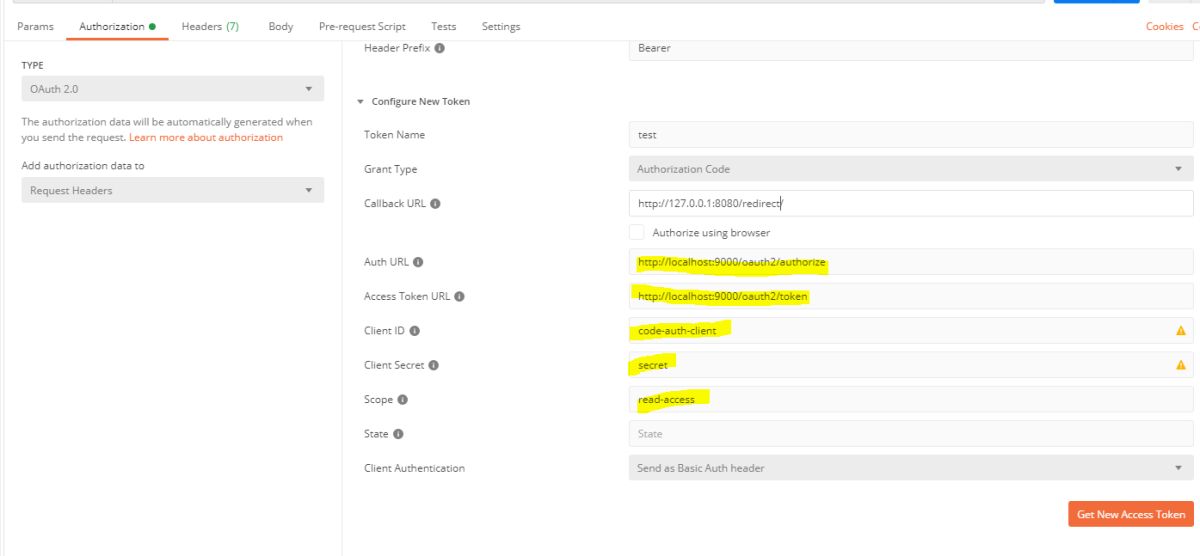Click the State info icon
Viewport: 1200px width, 556px height.
pos(398,434)
